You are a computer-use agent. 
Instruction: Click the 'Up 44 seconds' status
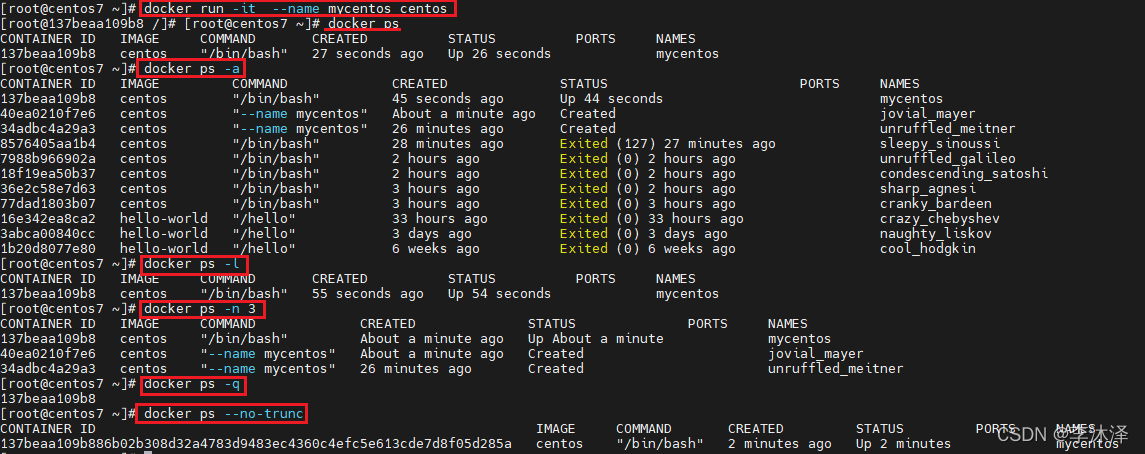(611, 99)
